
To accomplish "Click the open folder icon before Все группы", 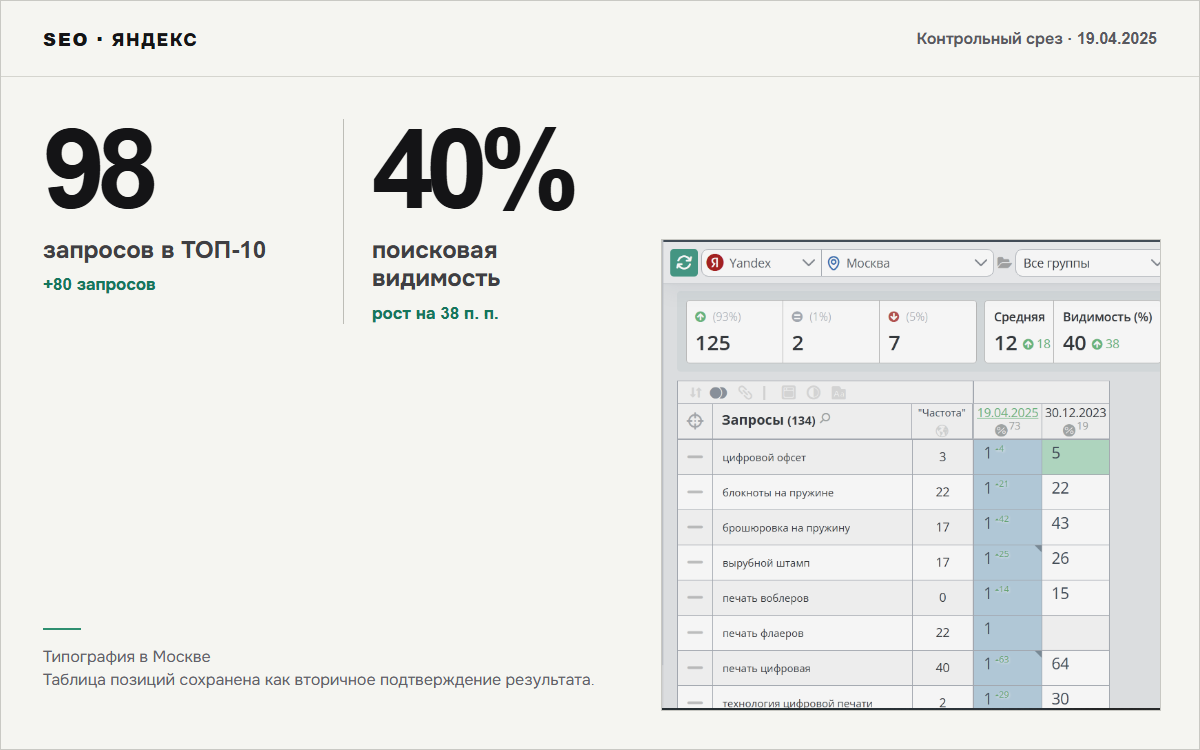I will (1004, 263).
